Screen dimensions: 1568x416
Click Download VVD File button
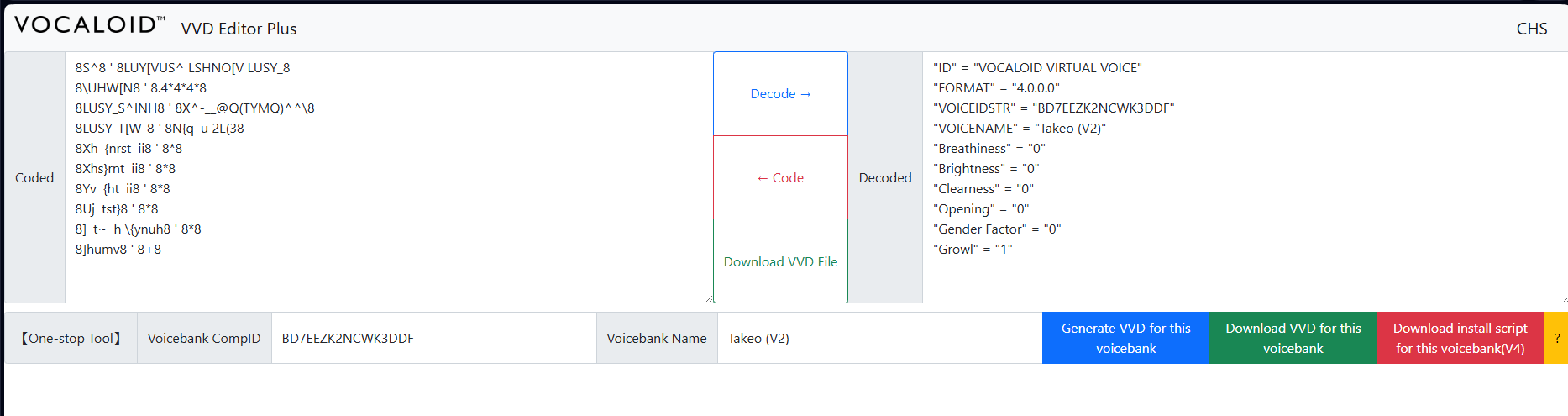[780, 261]
